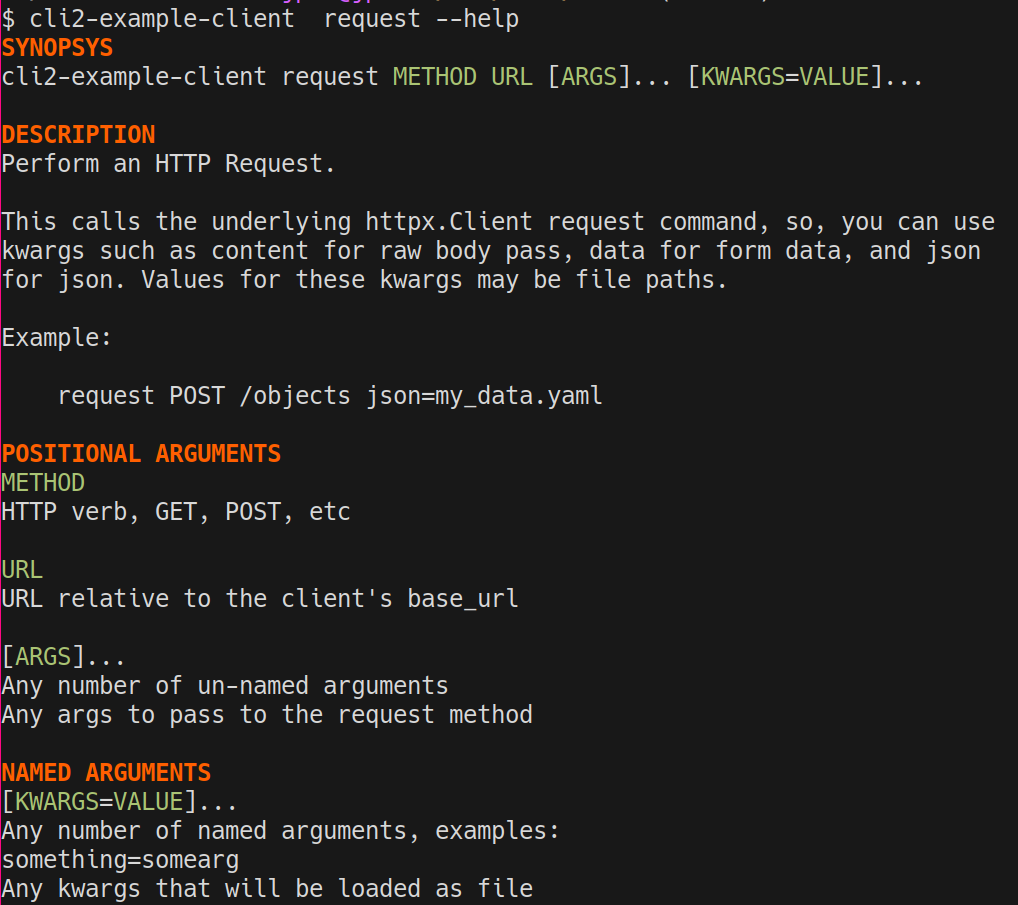Click the text 'httpx.Client' in the description
The height and width of the screenshot is (905, 1018).
[x=449, y=222]
